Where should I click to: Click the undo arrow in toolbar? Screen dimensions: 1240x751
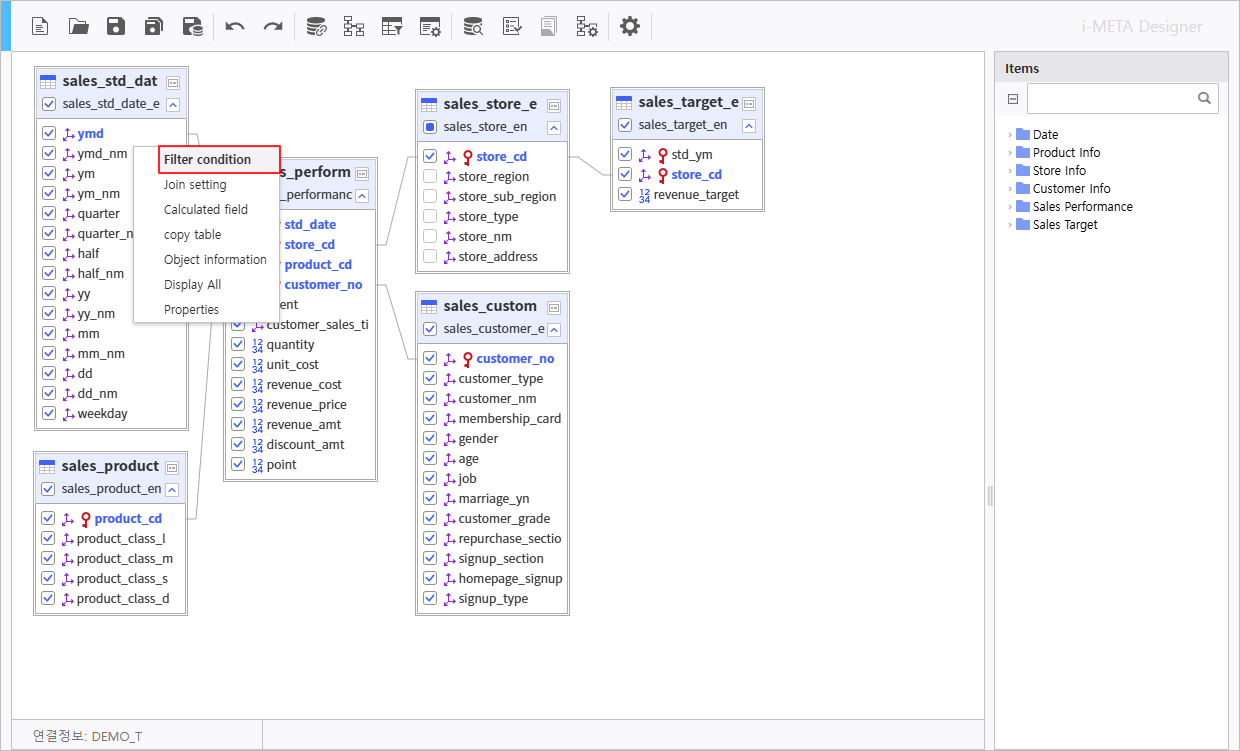[x=235, y=27]
